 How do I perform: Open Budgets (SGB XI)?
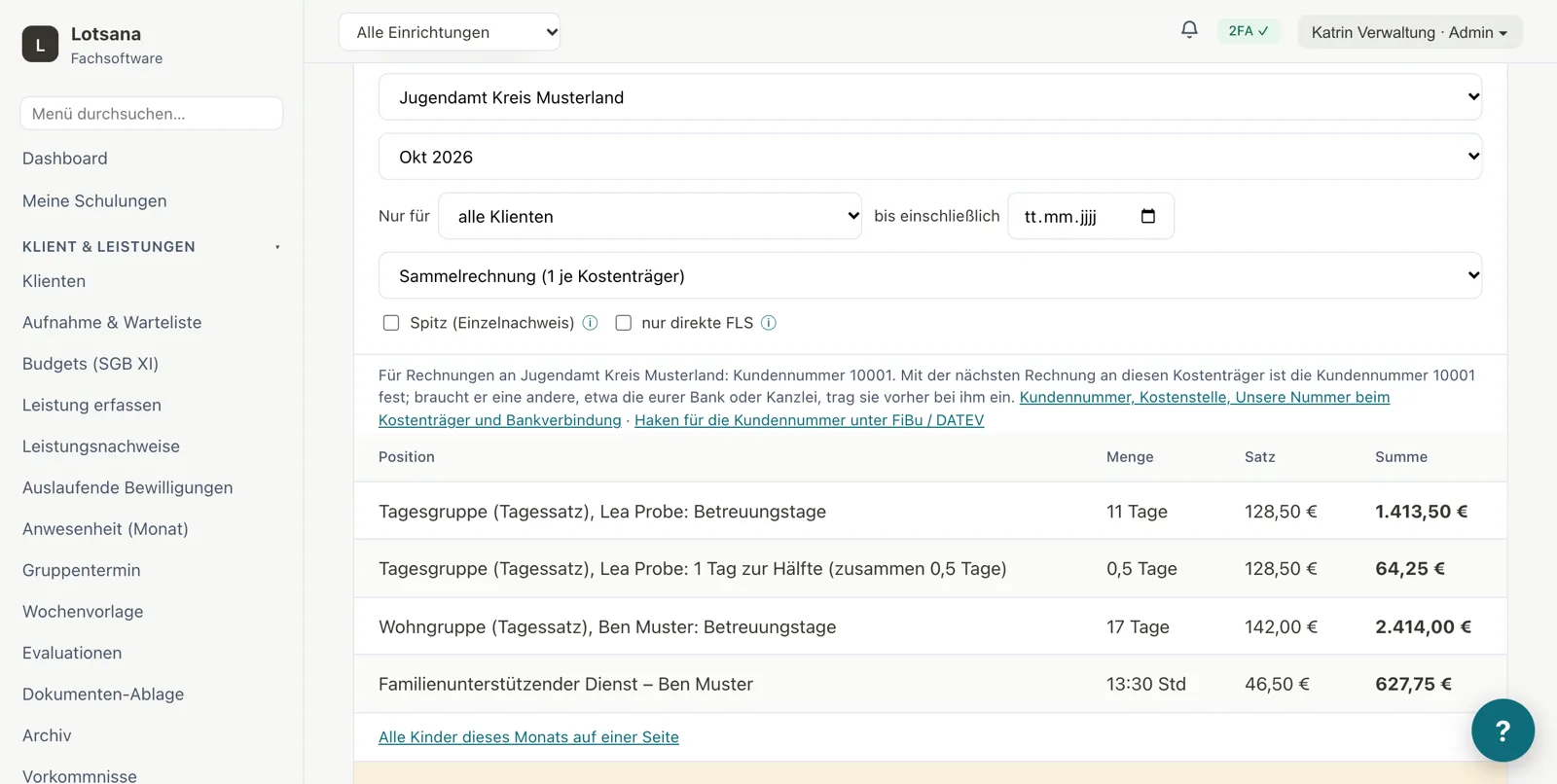tap(91, 364)
